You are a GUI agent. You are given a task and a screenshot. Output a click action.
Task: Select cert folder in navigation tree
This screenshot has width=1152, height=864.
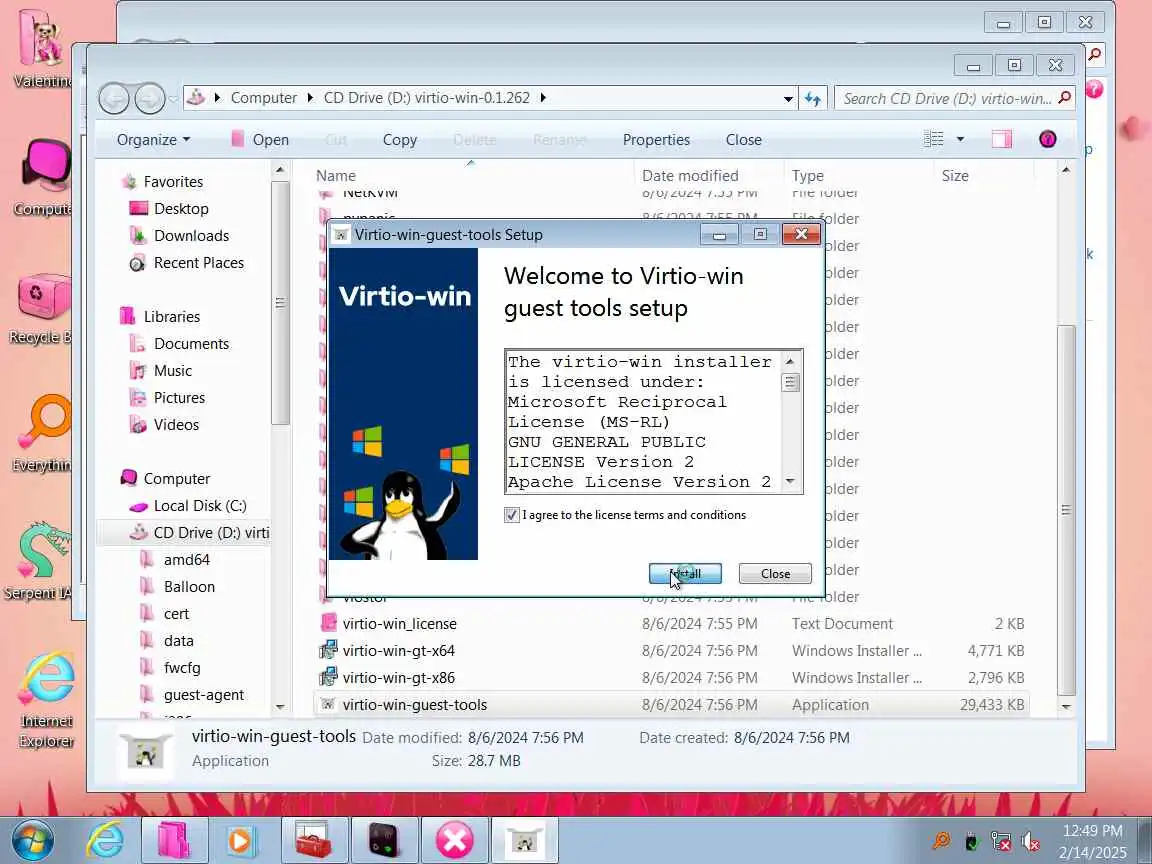(x=176, y=614)
